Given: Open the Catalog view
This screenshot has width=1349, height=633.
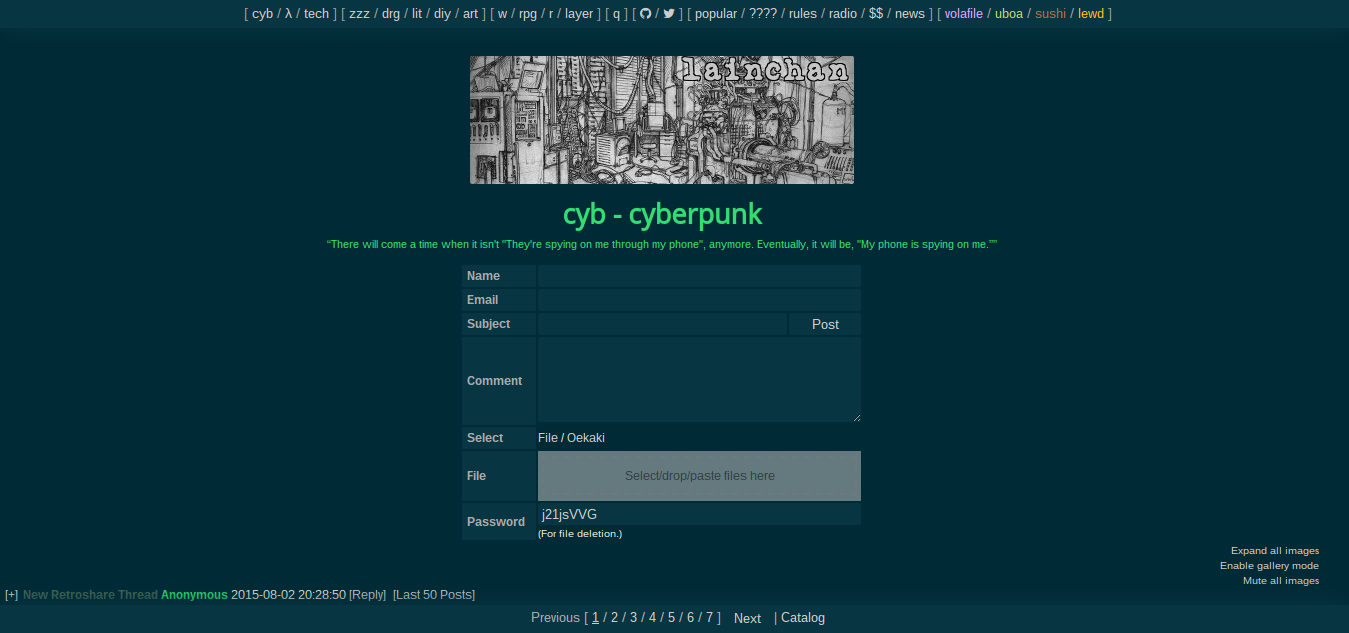Looking at the screenshot, I should click(803, 618).
